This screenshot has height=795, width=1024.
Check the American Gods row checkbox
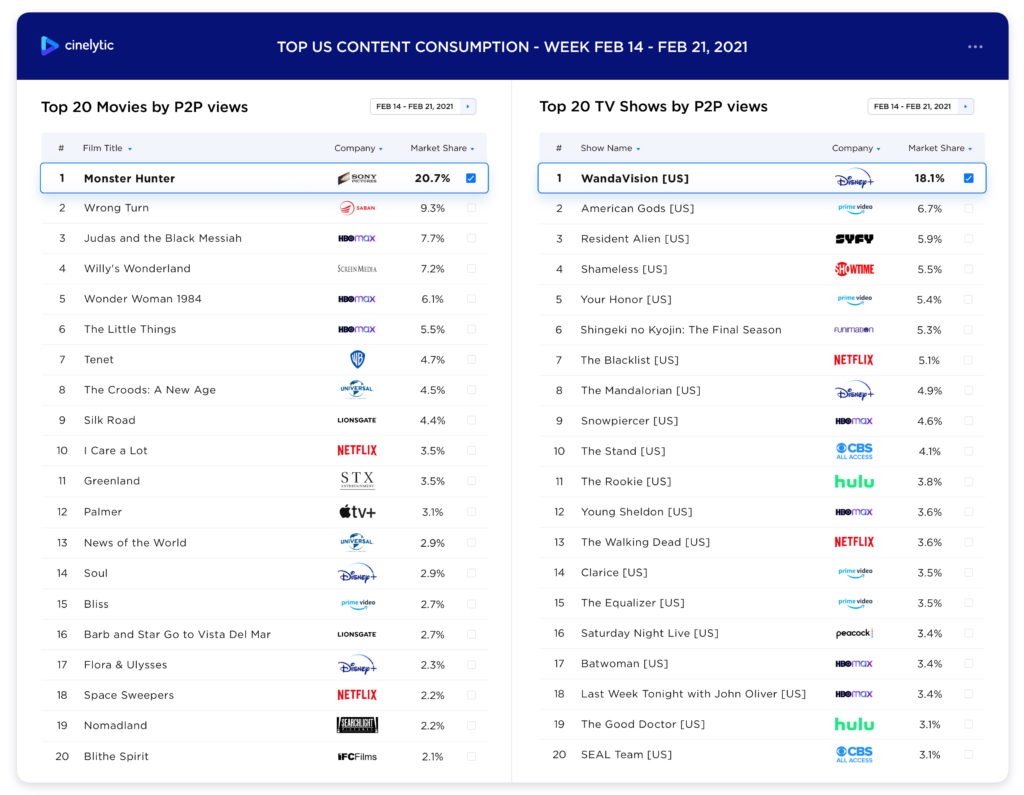(968, 208)
